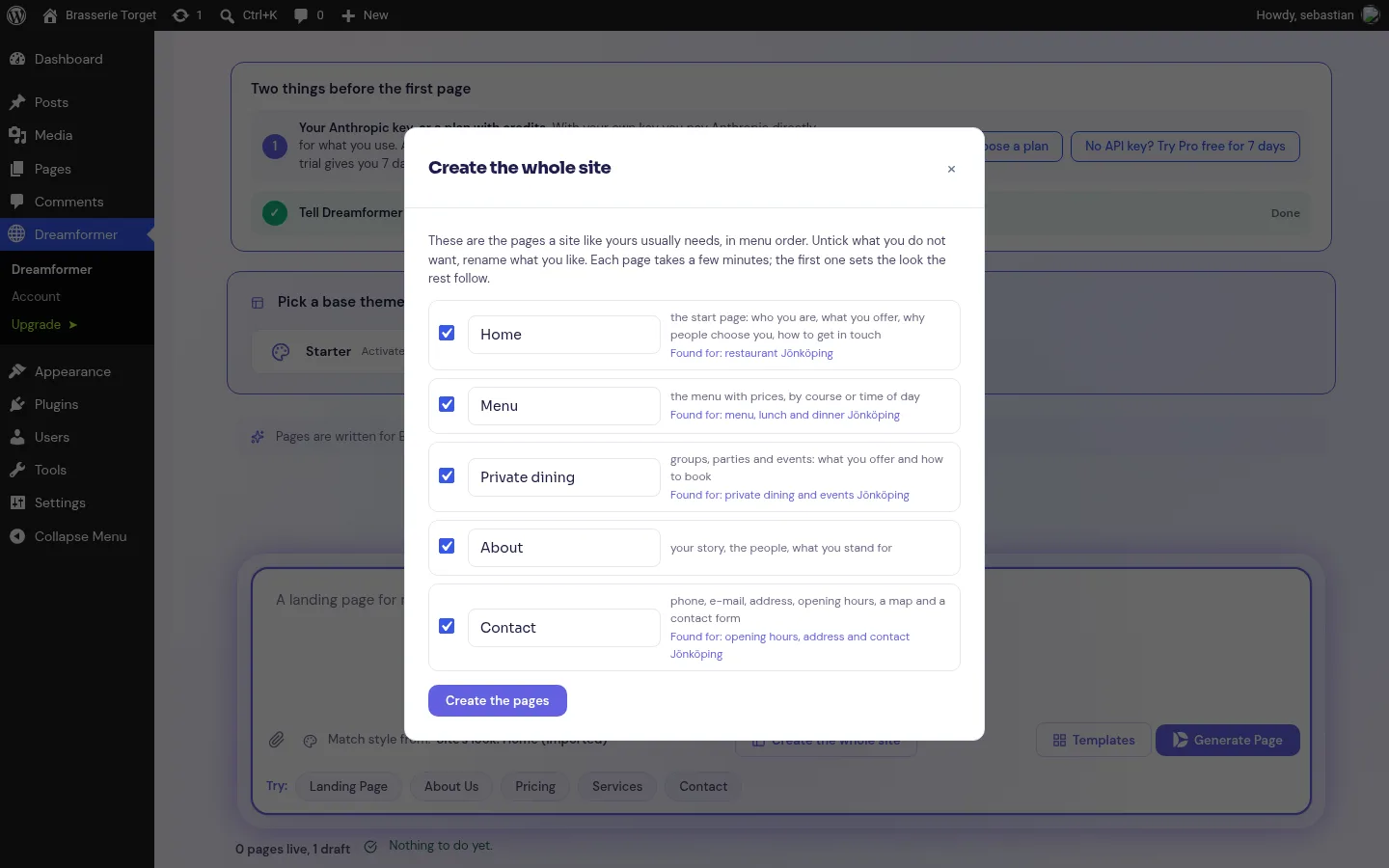This screenshot has width=1389, height=868.
Task: Open the Account submenu item
Action: point(36,296)
